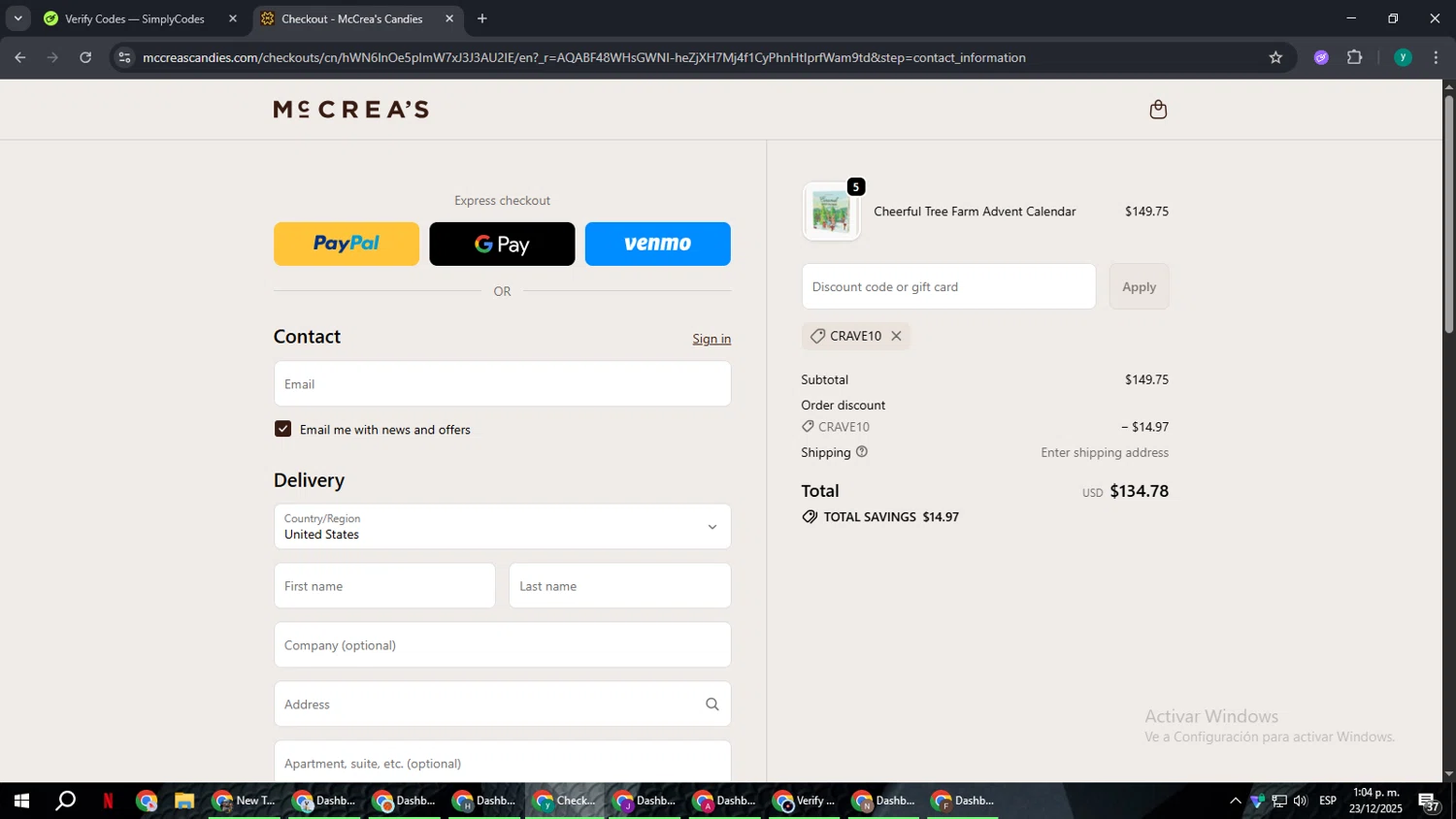Switch to the New Tab Chrome taskbar window
This screenshot has width=1456, height=819.
[x=245, y=801]
